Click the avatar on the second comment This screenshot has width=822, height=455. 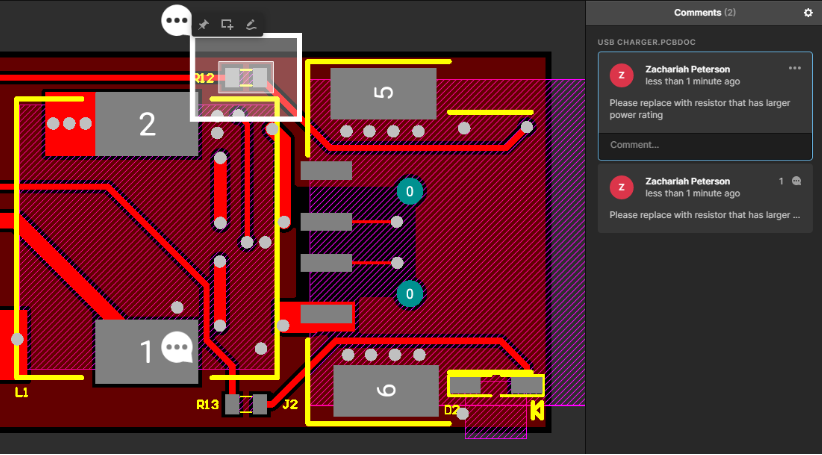point(621,187)
